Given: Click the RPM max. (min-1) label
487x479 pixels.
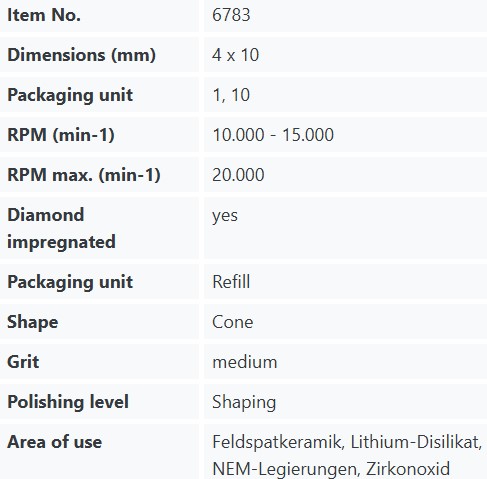Looking at the screenshot, I should pos(84,175).
